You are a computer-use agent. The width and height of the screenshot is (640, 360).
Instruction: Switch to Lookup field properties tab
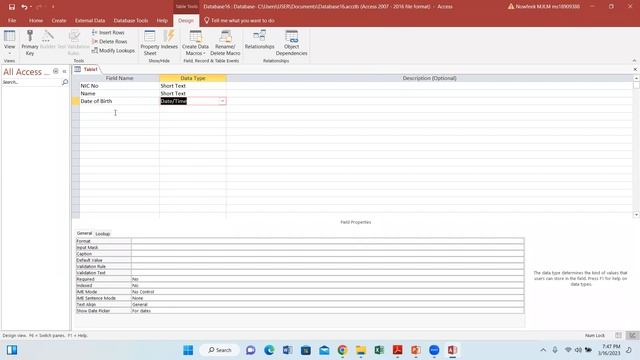point(102,234)
